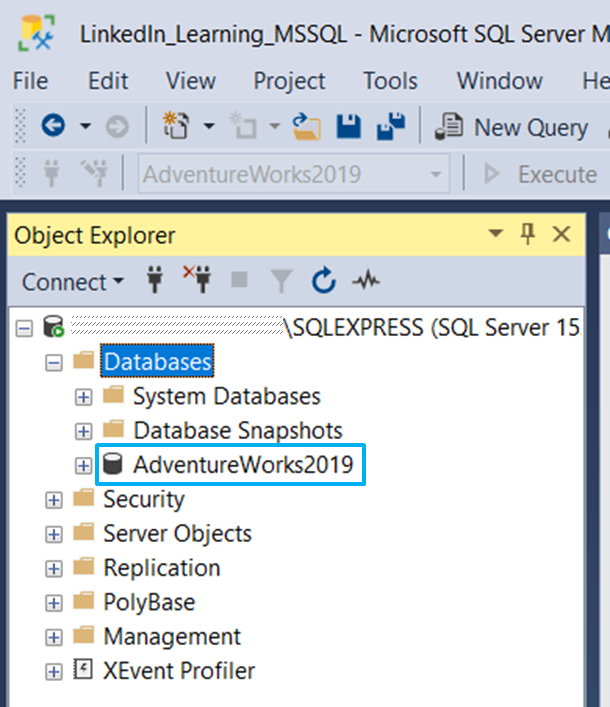Expand the Management node

[54, 638]
